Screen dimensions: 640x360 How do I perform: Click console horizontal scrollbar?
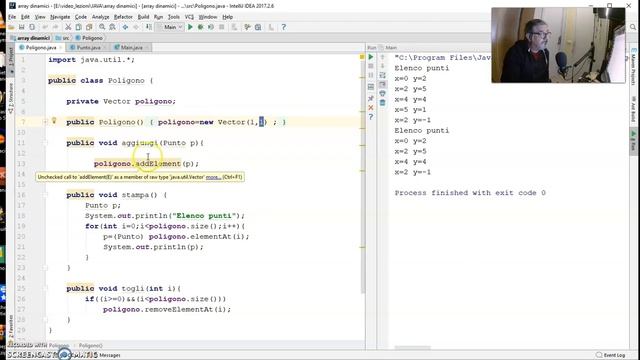pyautogui.click(x=412, y=348)
